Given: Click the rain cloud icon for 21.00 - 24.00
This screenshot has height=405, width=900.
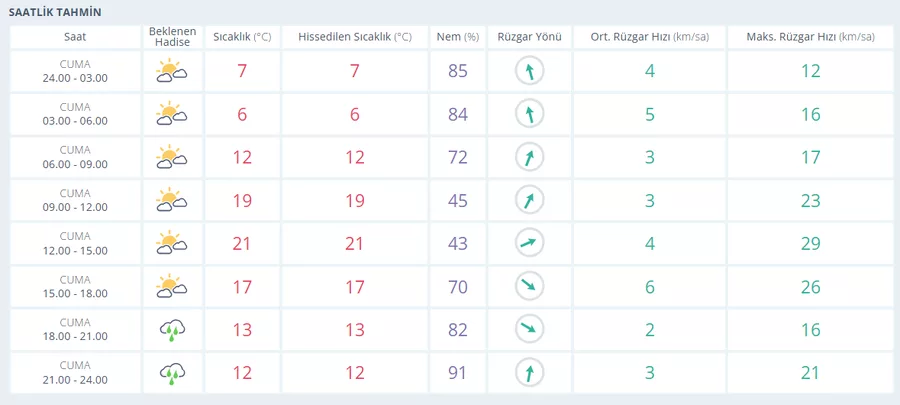Looking at the screenshot, I should click(x=171, y=373).
